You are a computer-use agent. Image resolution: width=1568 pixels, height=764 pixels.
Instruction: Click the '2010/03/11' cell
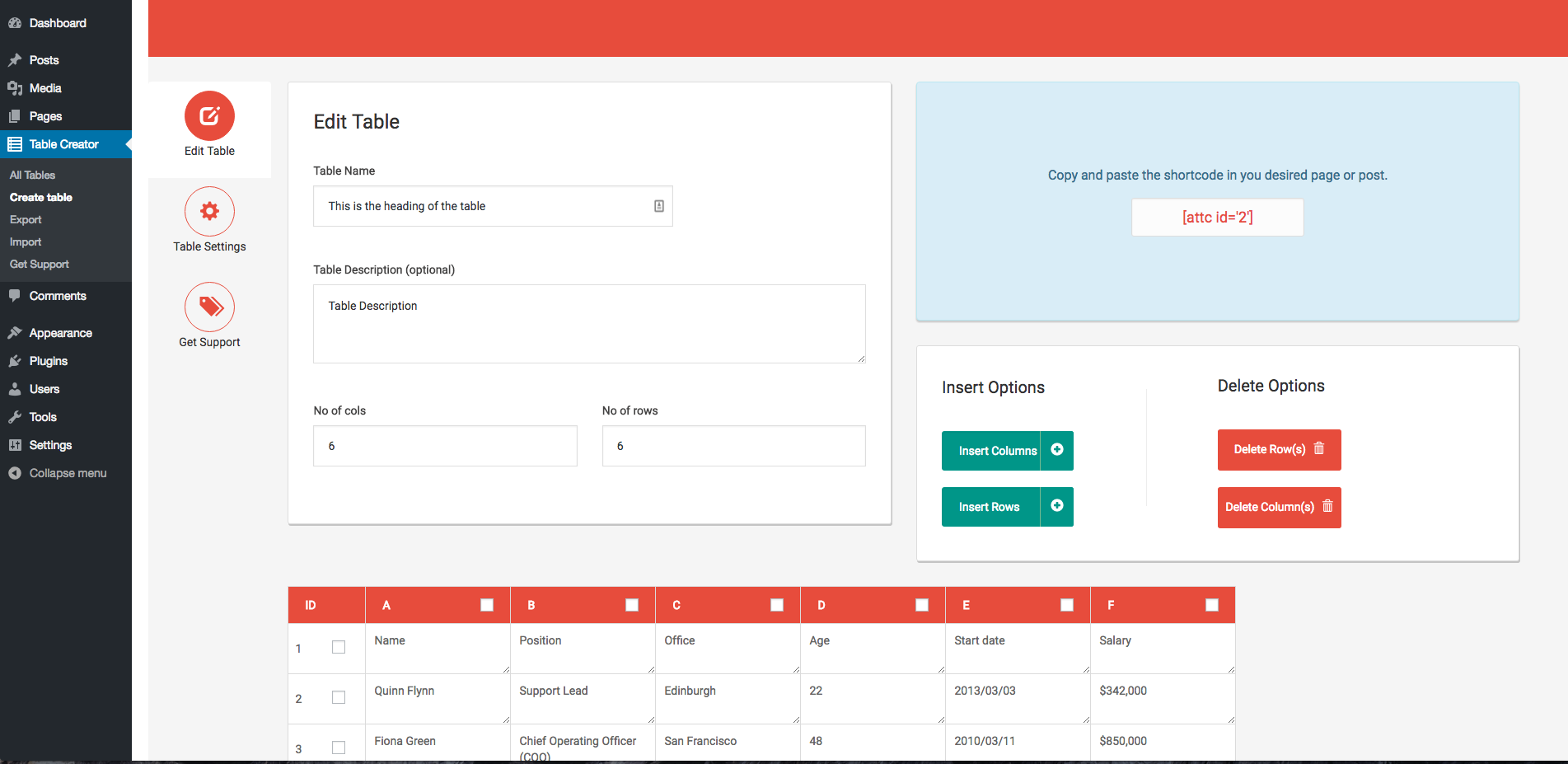[x=1018, y=743]
